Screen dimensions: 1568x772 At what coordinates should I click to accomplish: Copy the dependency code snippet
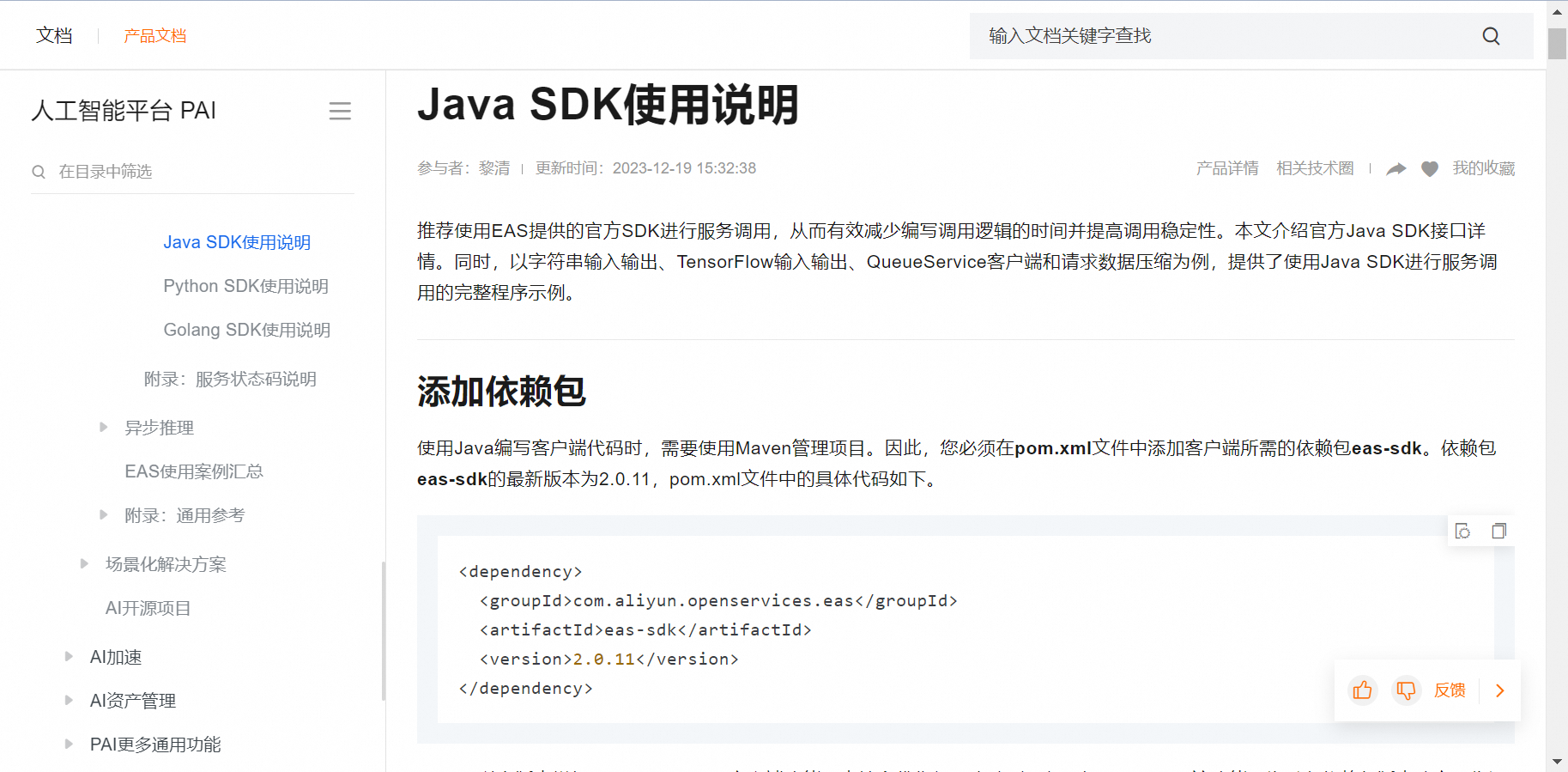tap(1498, 532)
